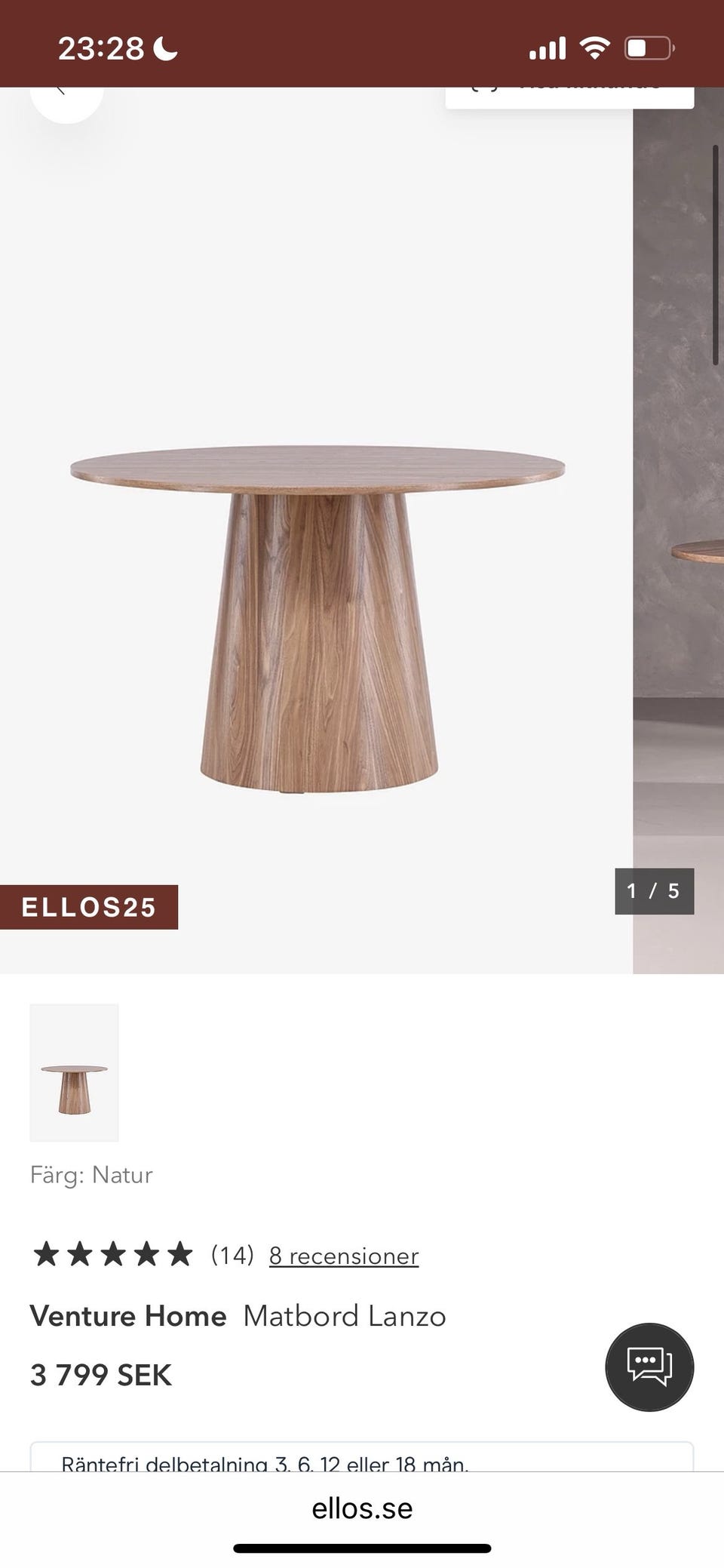The image size is (724, 1568).
Task: Open the live chat support bubble
Action: pos(649,1367)
